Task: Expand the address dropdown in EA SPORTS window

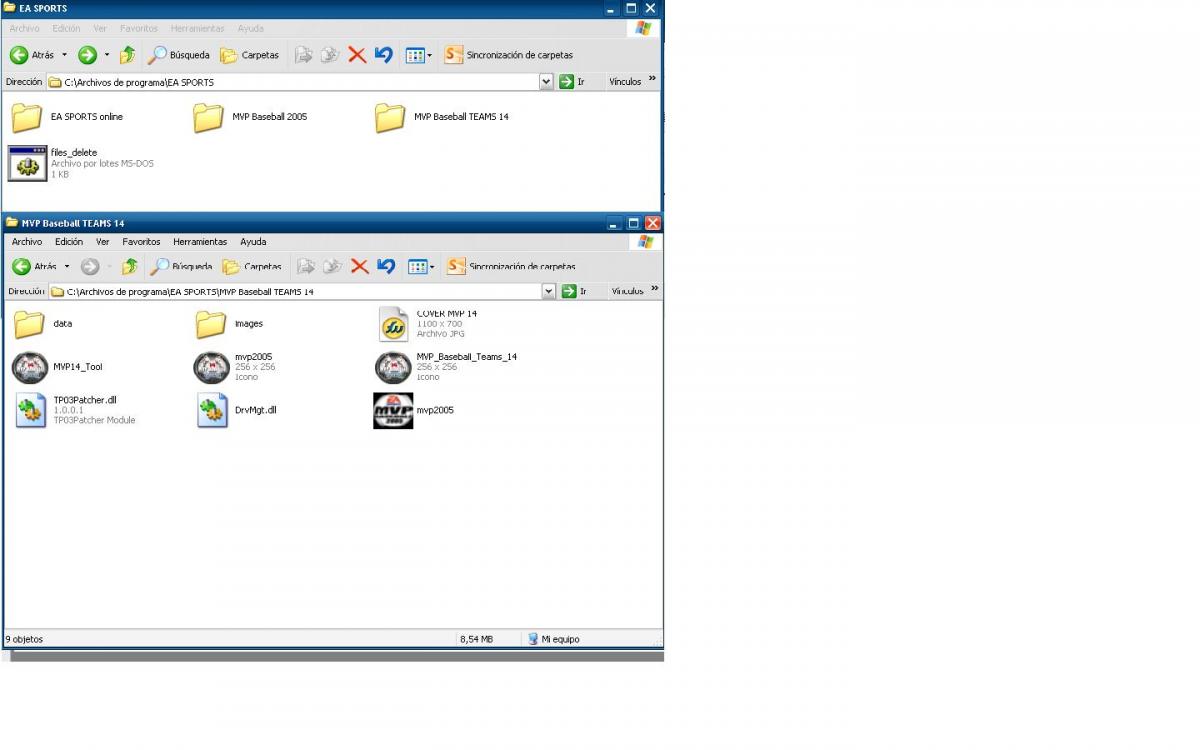Action: (x=546, y=82)
